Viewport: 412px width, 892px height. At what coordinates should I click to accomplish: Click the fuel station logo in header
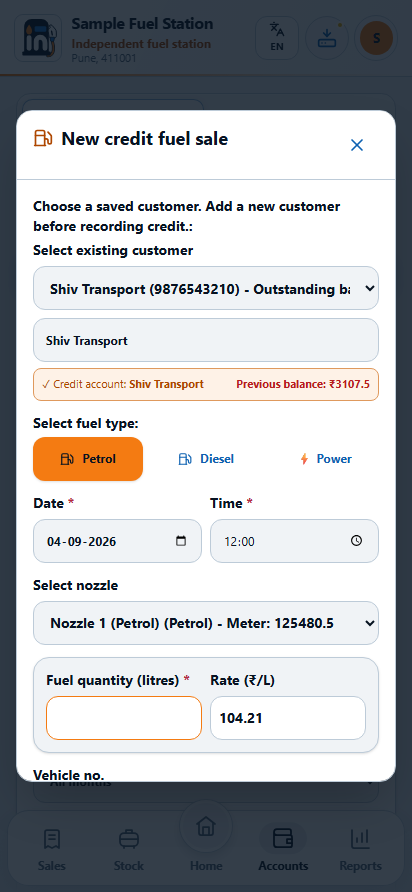[38, 38]
